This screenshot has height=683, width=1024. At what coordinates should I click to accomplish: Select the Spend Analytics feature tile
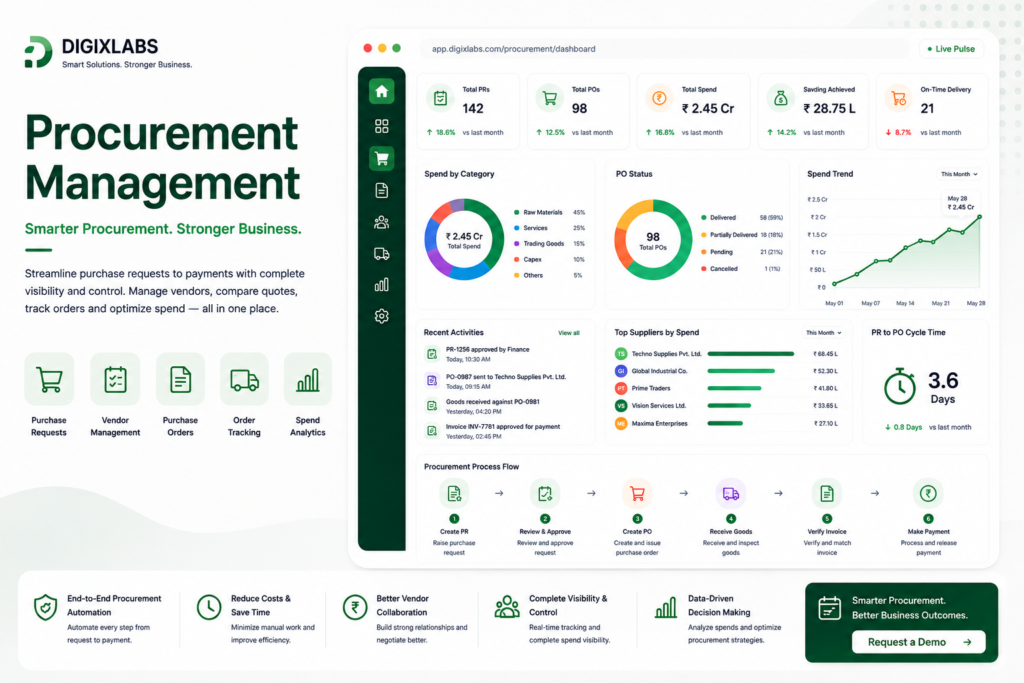[x=308, y=395]
